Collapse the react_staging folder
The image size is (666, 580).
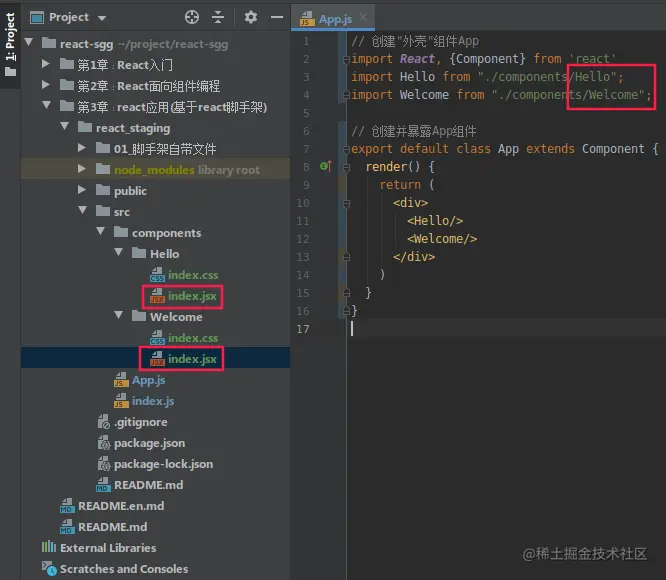click(x=65, y=126)
